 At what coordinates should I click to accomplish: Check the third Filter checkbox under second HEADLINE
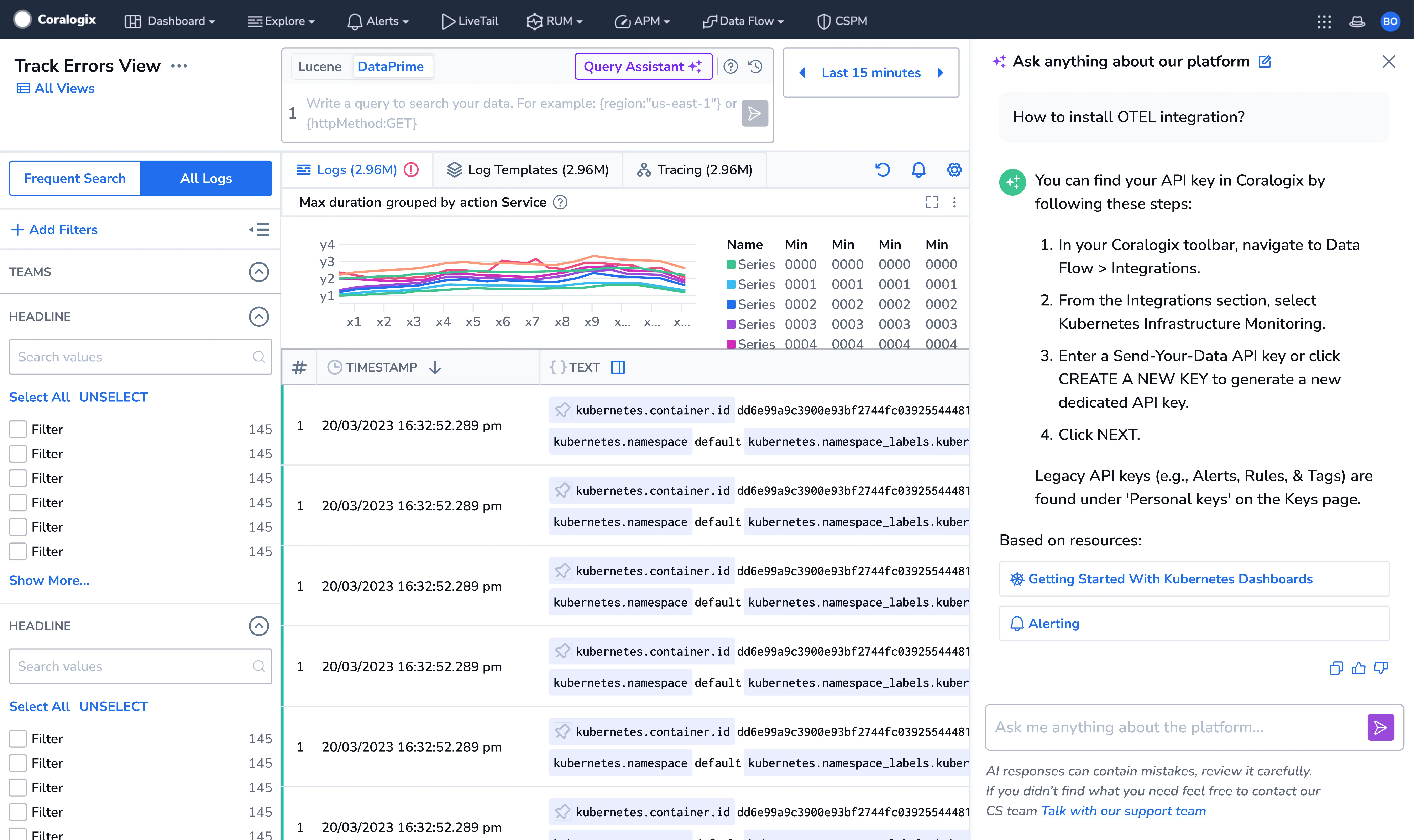click(x=18, y=787)
